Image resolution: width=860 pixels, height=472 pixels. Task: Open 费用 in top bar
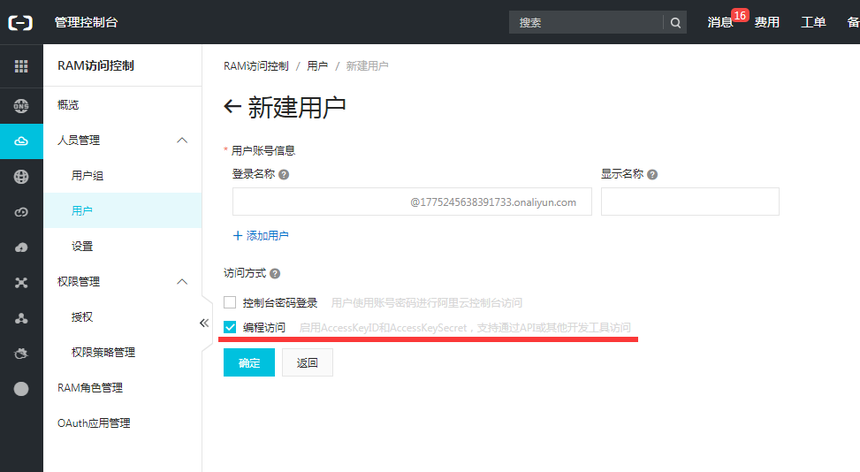tap(767, 22)
